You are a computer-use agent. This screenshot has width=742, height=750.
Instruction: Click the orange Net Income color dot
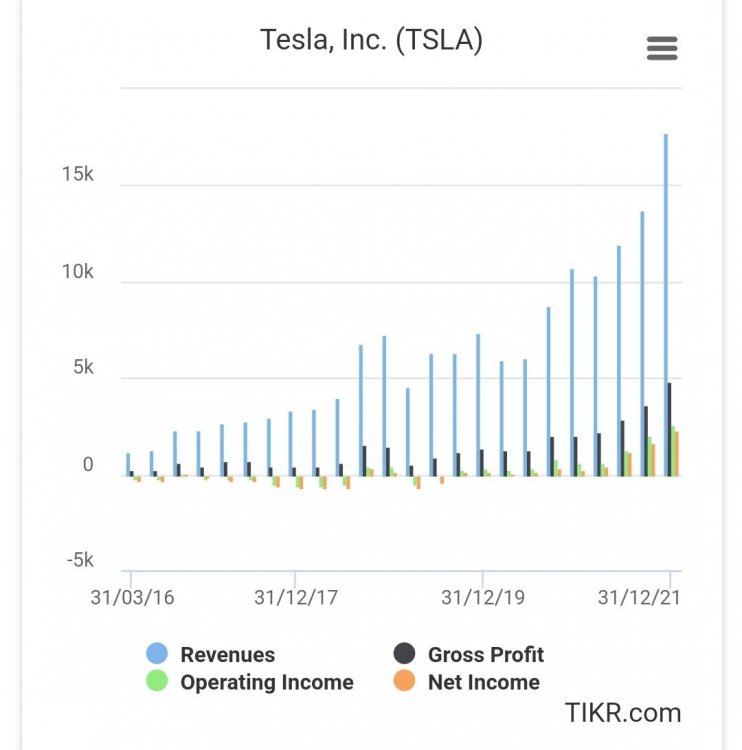(404, 683)
